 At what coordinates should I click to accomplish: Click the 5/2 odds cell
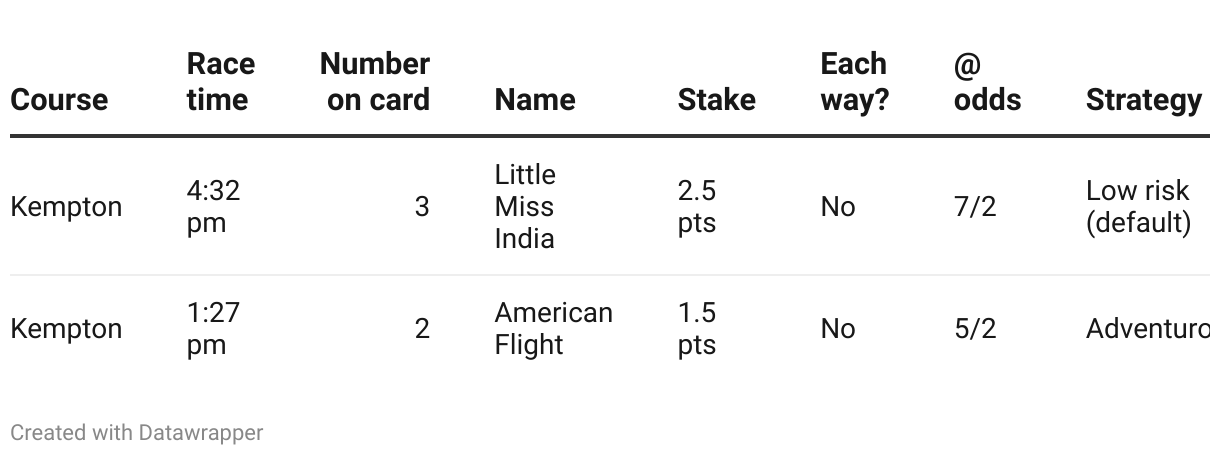pyautogui.click(x=975, y=328)
